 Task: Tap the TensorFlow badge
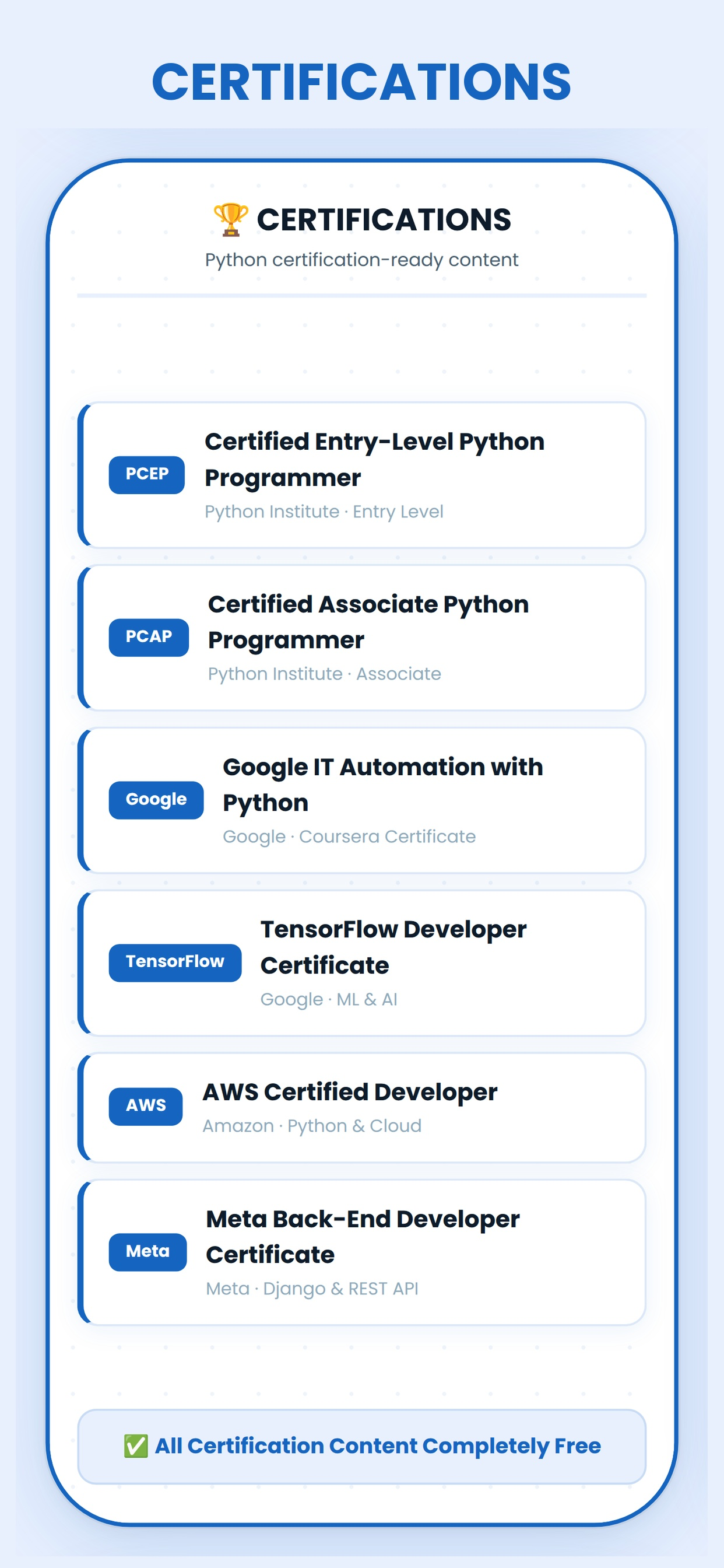(175, 962)
